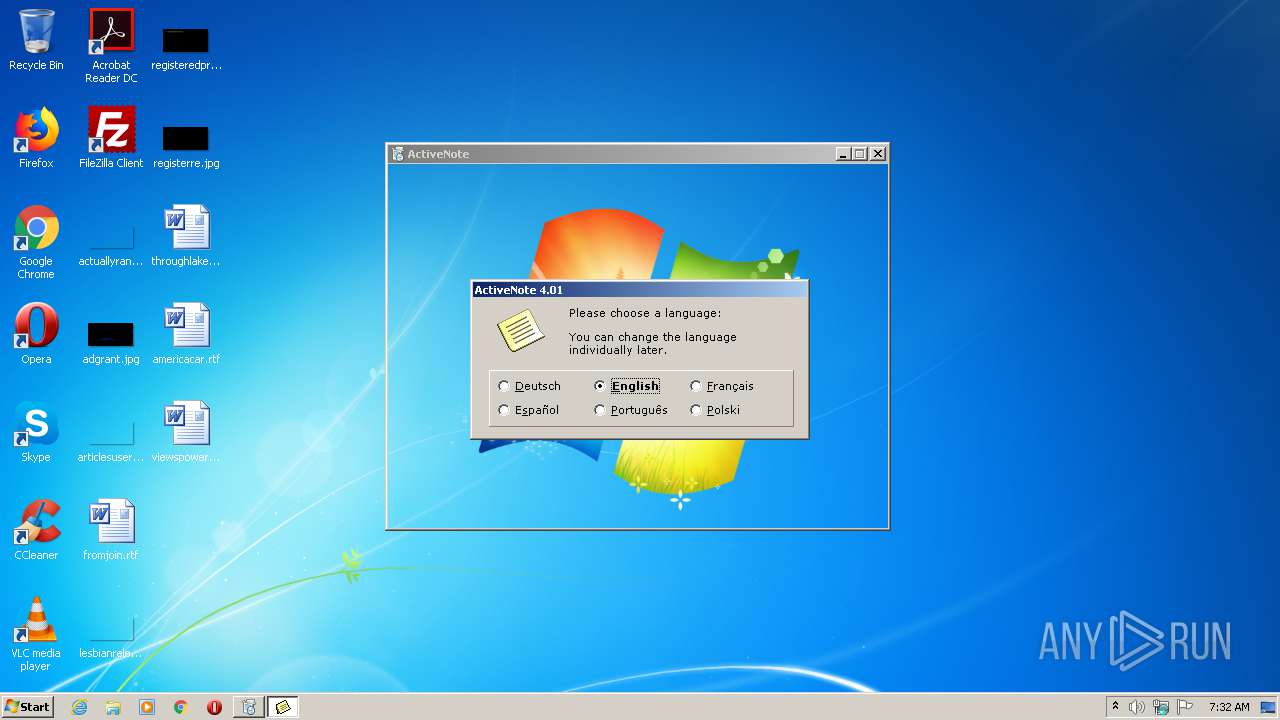Close the ActiveNote window
This screenshot has width=1280, height=720.
tap(878, 154)
